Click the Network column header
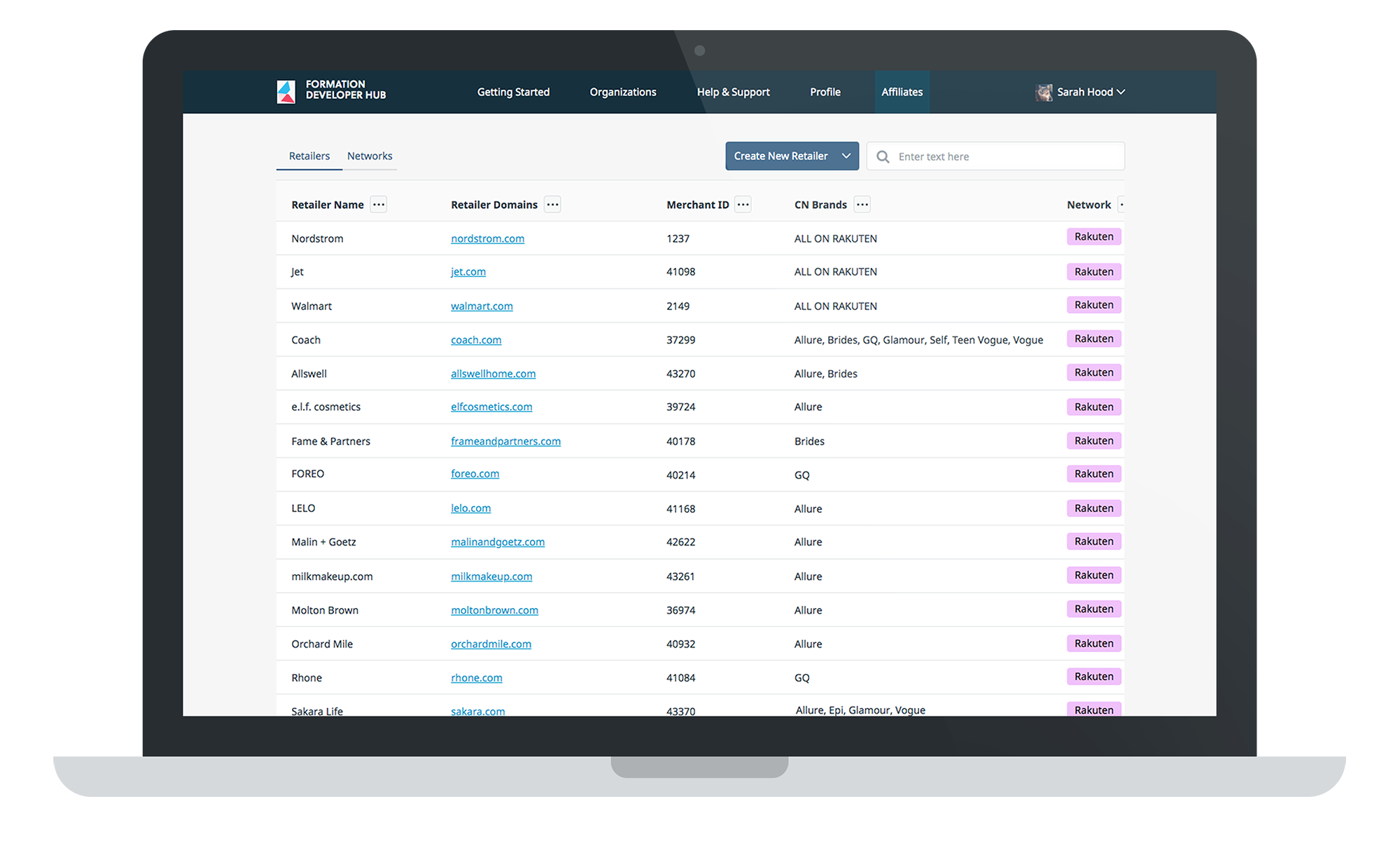1400x848 pixels. 1088,204
